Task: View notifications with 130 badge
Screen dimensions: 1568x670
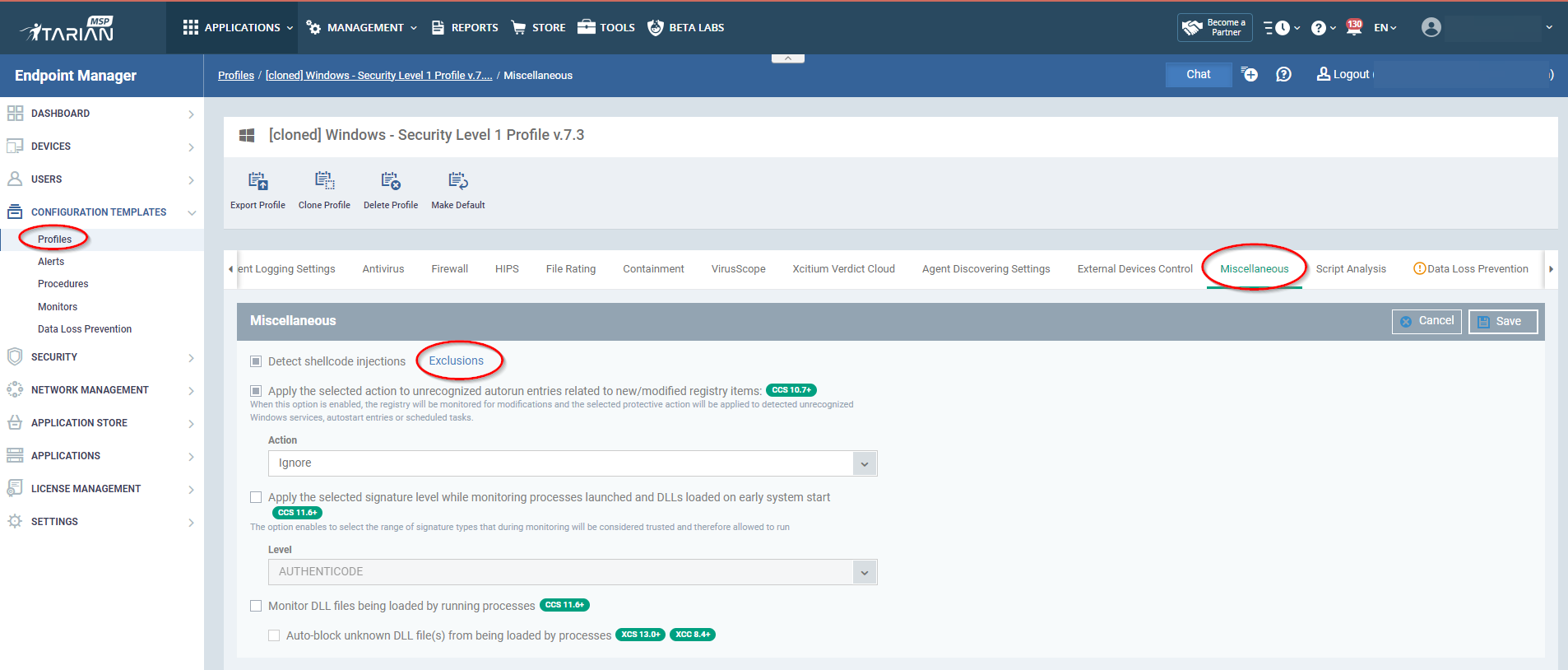Action: pyautogui.click(x=1354, y=27)
